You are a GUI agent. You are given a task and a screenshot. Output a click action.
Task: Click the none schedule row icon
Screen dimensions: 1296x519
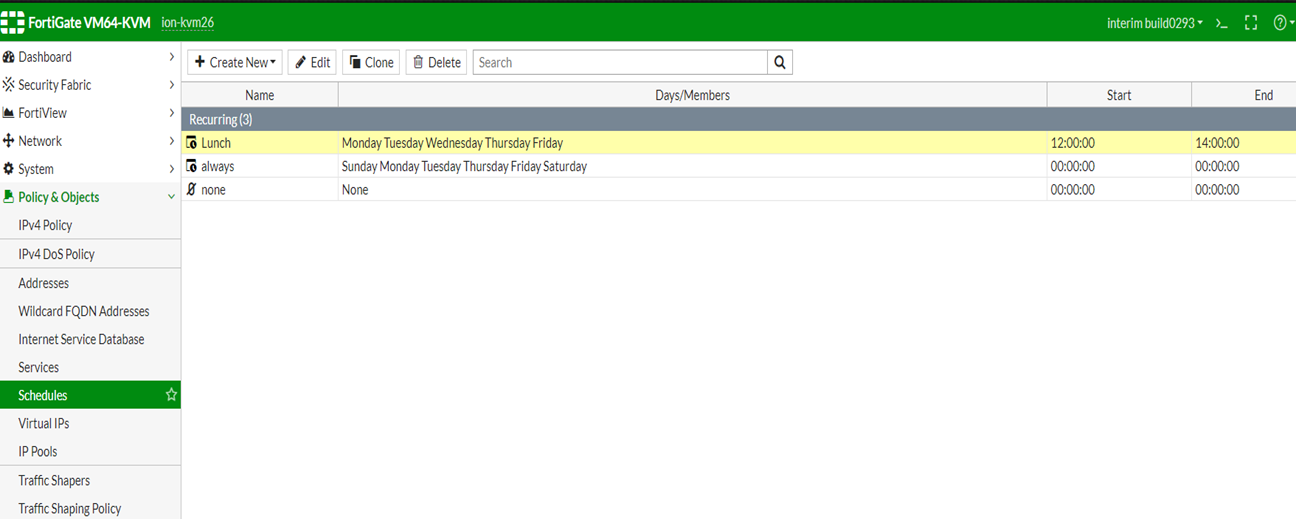[x=192, y=189]
